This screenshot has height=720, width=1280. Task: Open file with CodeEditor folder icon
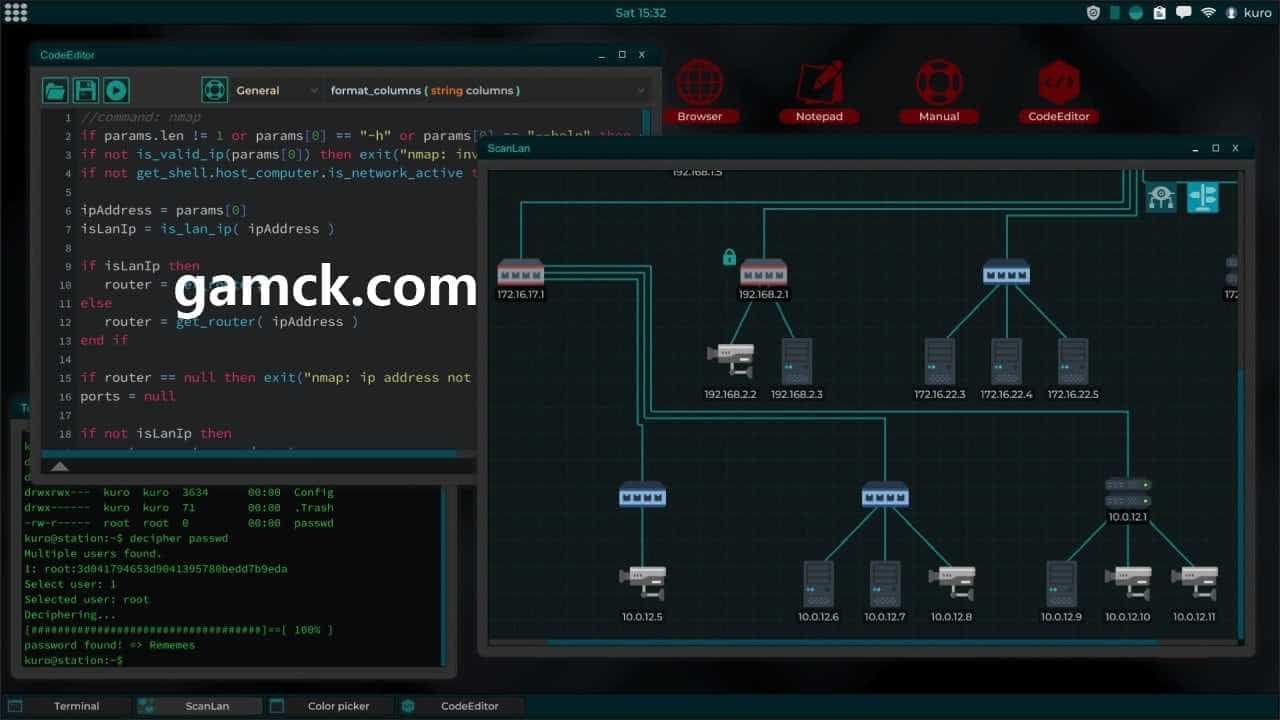[x=55, y=90]
